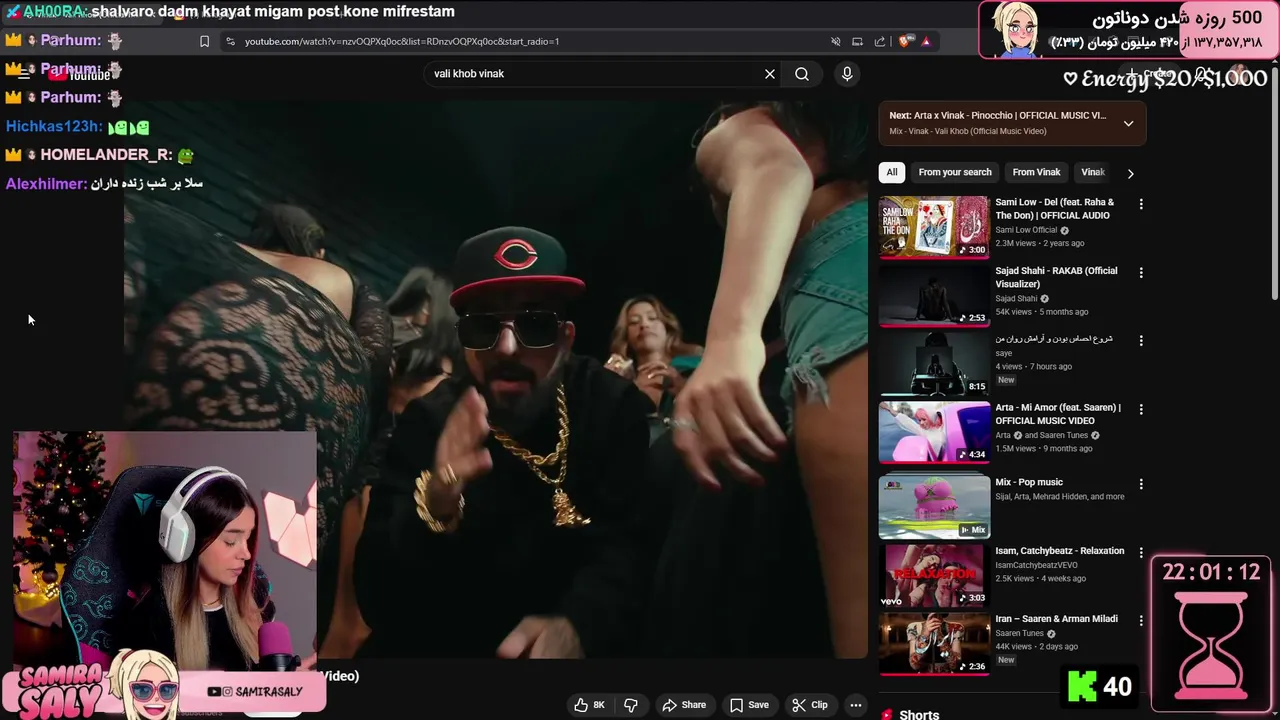
Task: Expand the Next up playlist panel chevron
Action: coord(1128,123)
